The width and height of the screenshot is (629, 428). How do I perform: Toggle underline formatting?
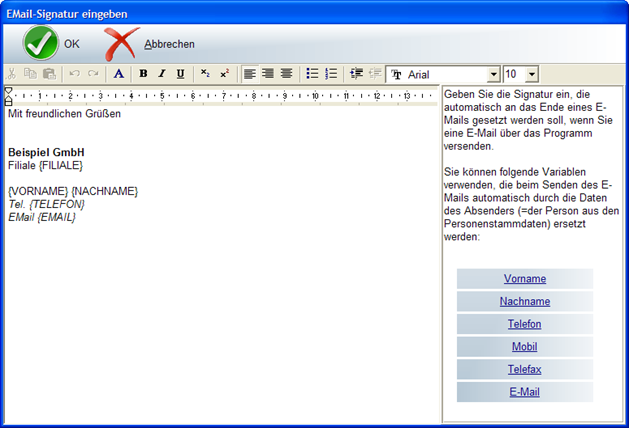tap(181, 74)
